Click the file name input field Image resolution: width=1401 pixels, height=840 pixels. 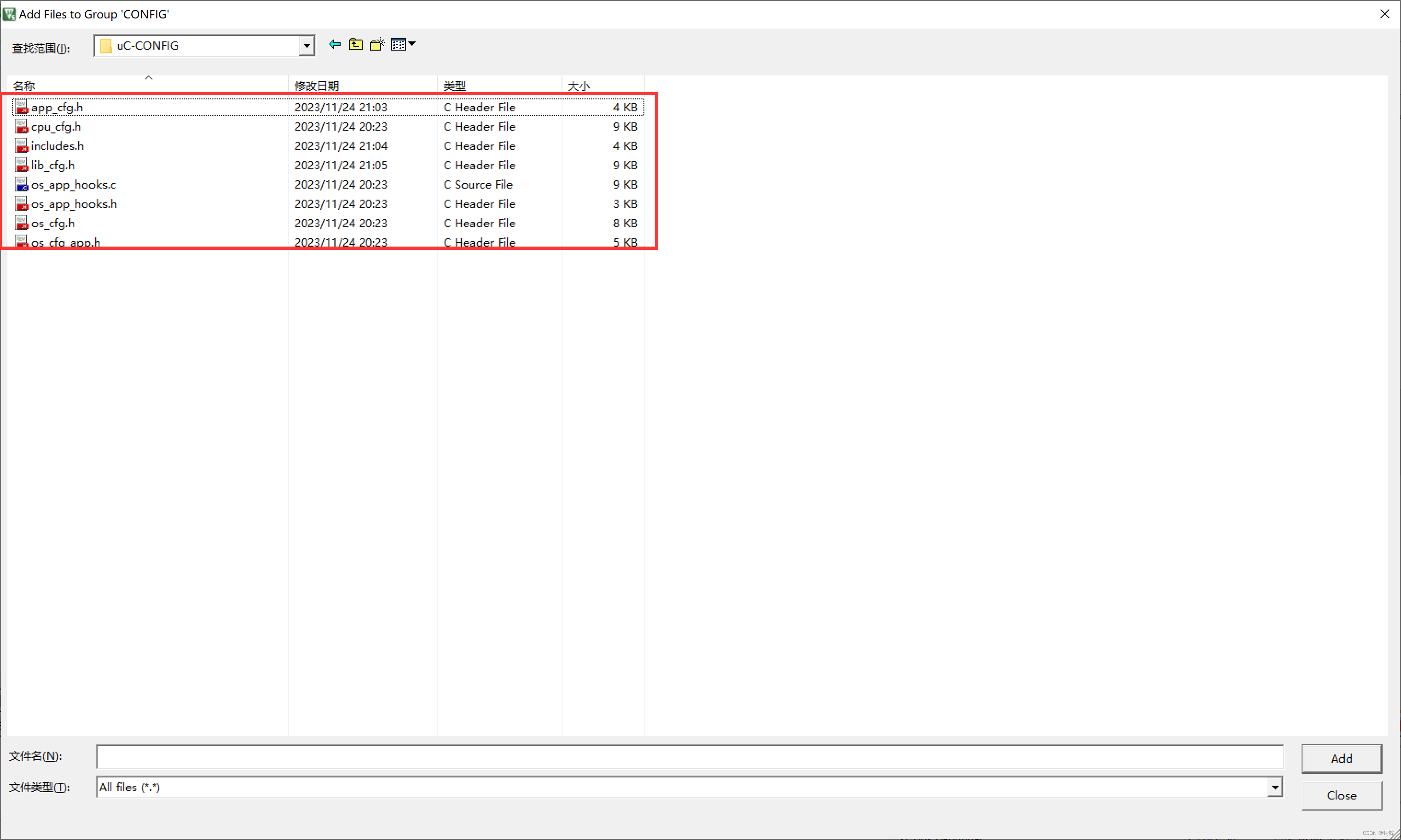point(689,757)
